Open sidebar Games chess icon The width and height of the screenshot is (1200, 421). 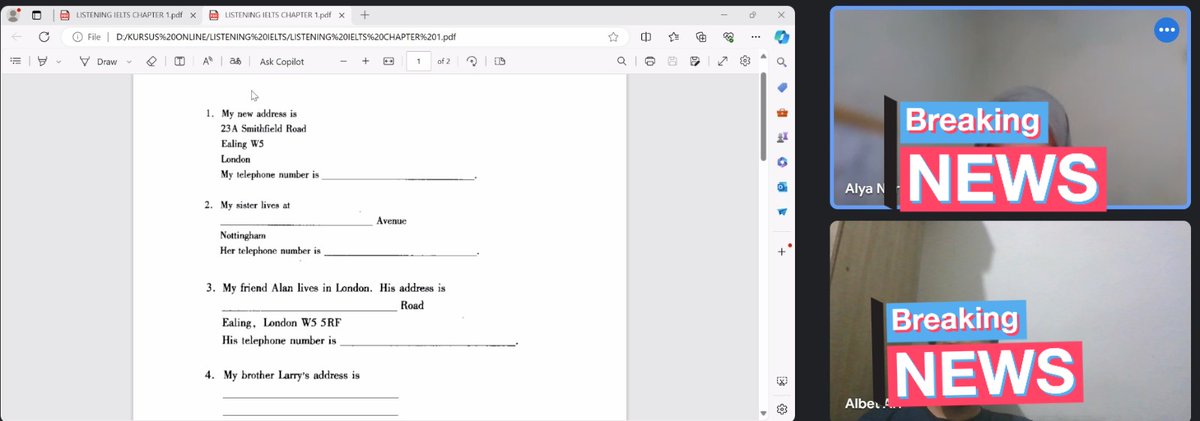[782, 137]
